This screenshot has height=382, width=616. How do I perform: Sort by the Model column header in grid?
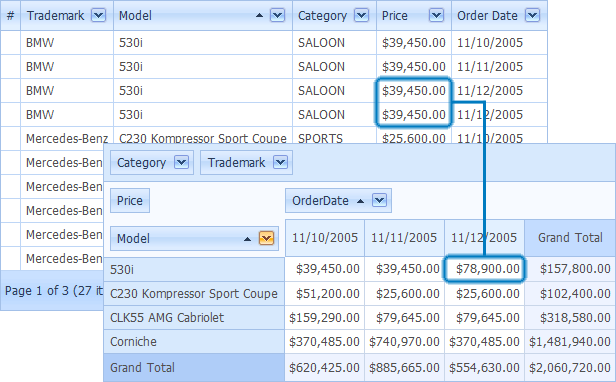[x=203, y=15]
